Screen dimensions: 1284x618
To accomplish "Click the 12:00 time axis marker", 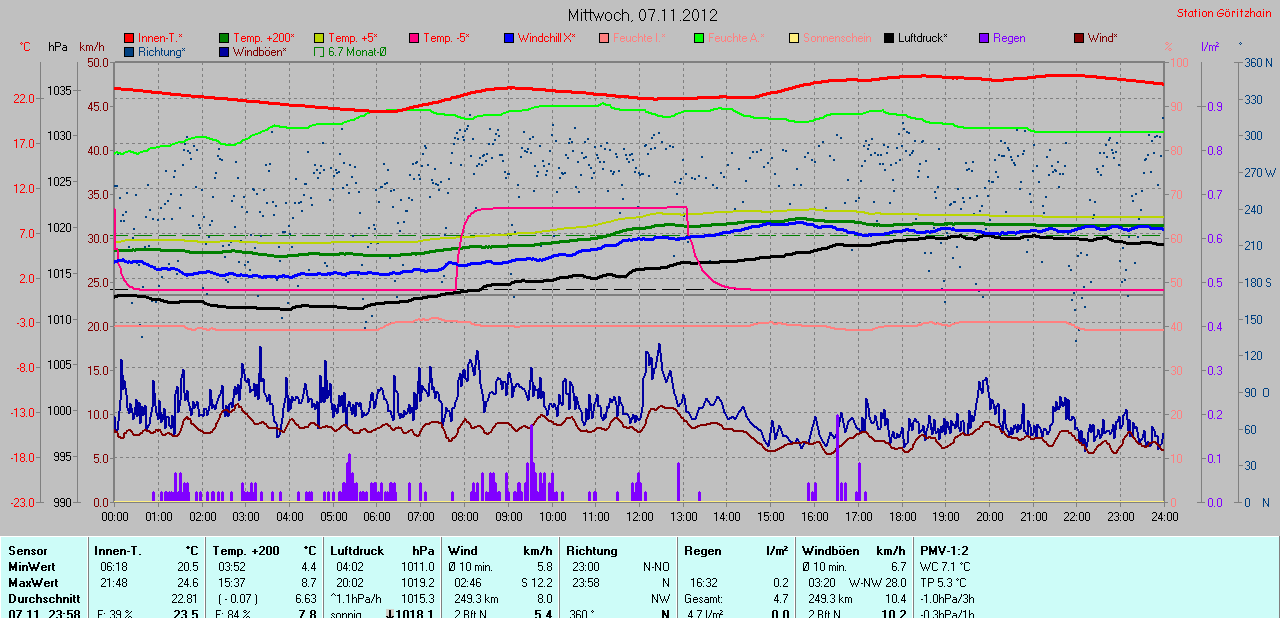I will point(639,517).
